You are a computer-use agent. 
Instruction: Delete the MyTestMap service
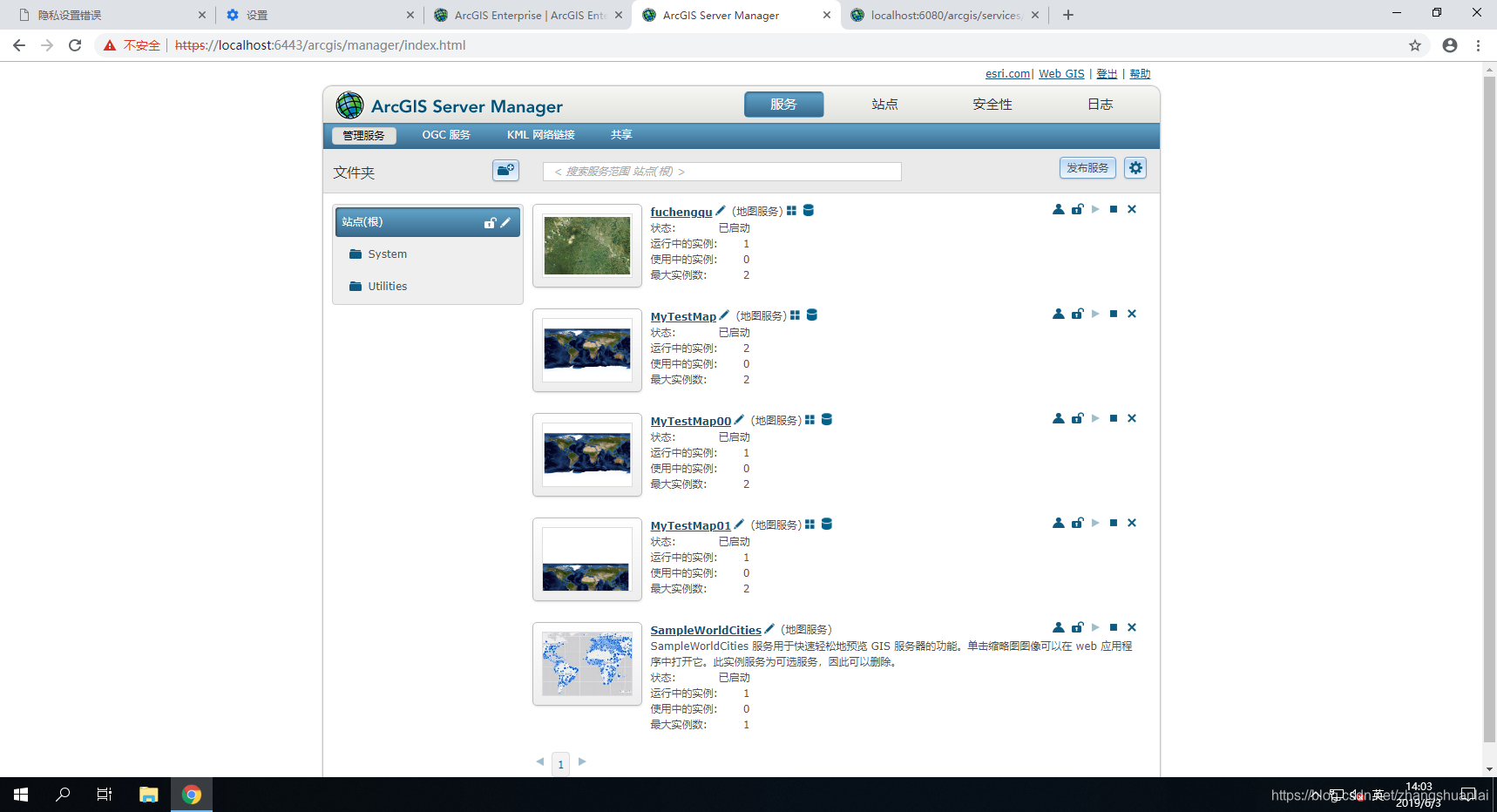pyautogui.click(x=1132, y=314)
